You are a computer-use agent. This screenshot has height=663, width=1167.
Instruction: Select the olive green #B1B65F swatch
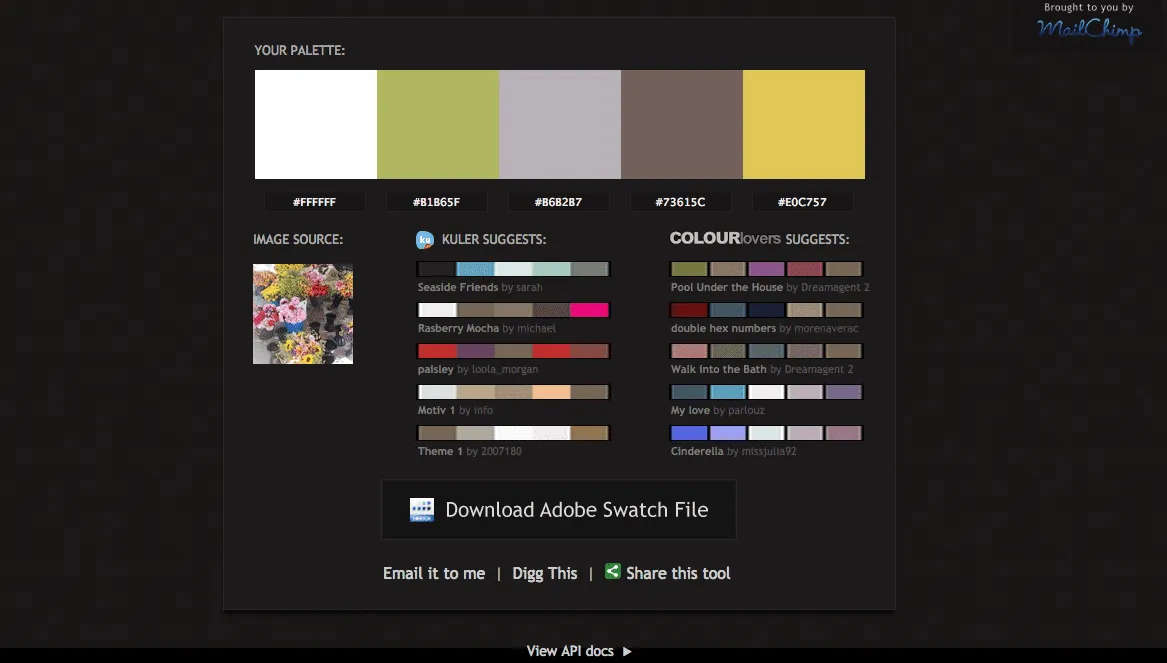coord(438,125)
